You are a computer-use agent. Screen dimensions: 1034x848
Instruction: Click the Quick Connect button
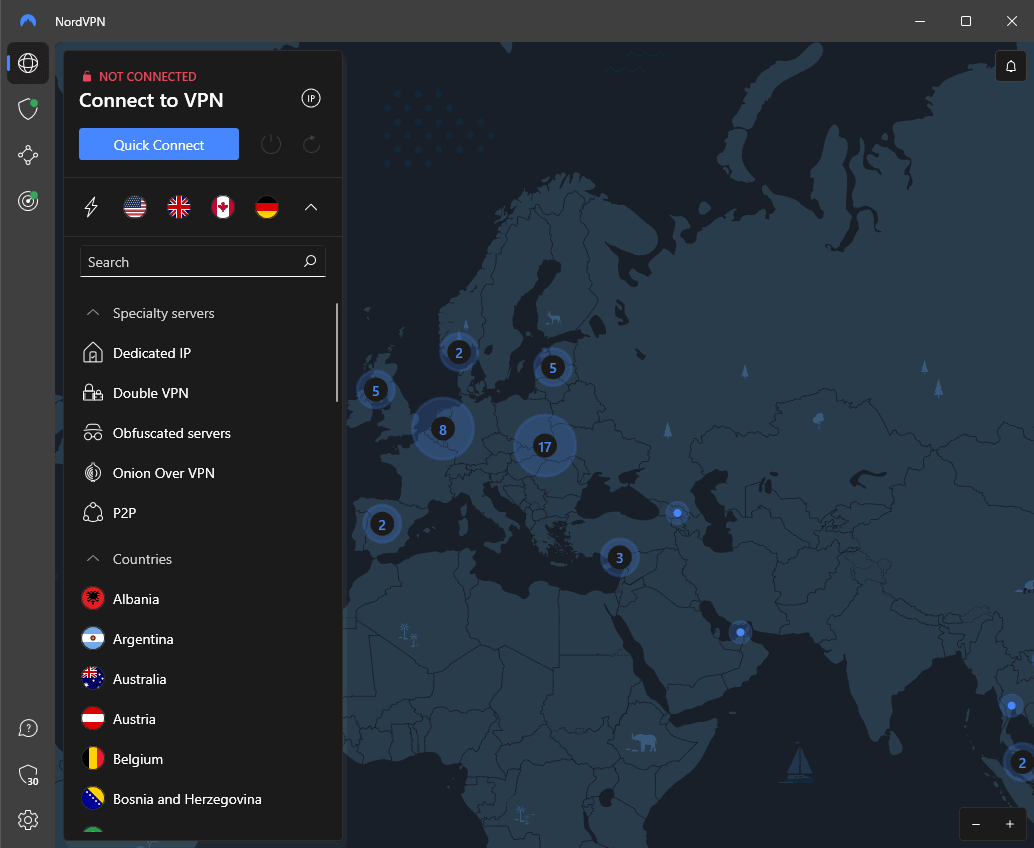coord(159,144)
